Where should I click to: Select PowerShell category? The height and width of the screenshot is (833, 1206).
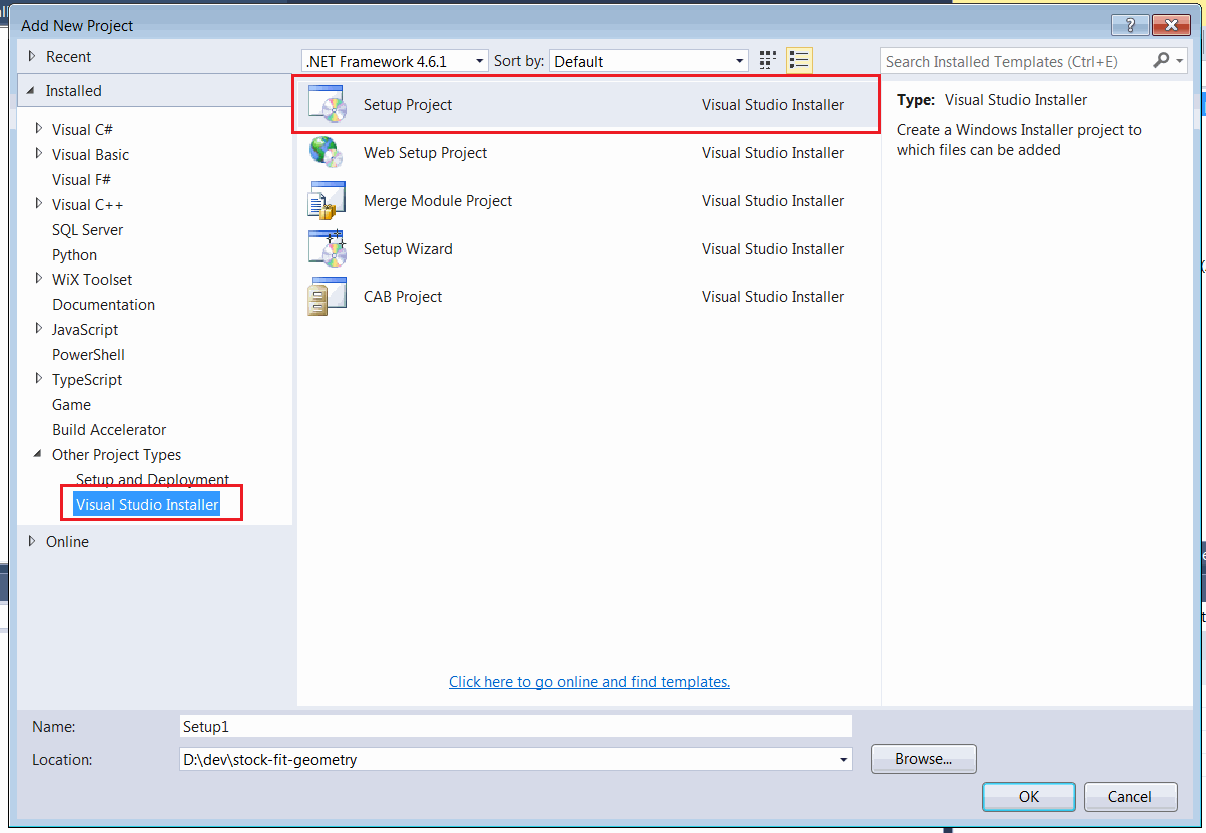point(88,354)
